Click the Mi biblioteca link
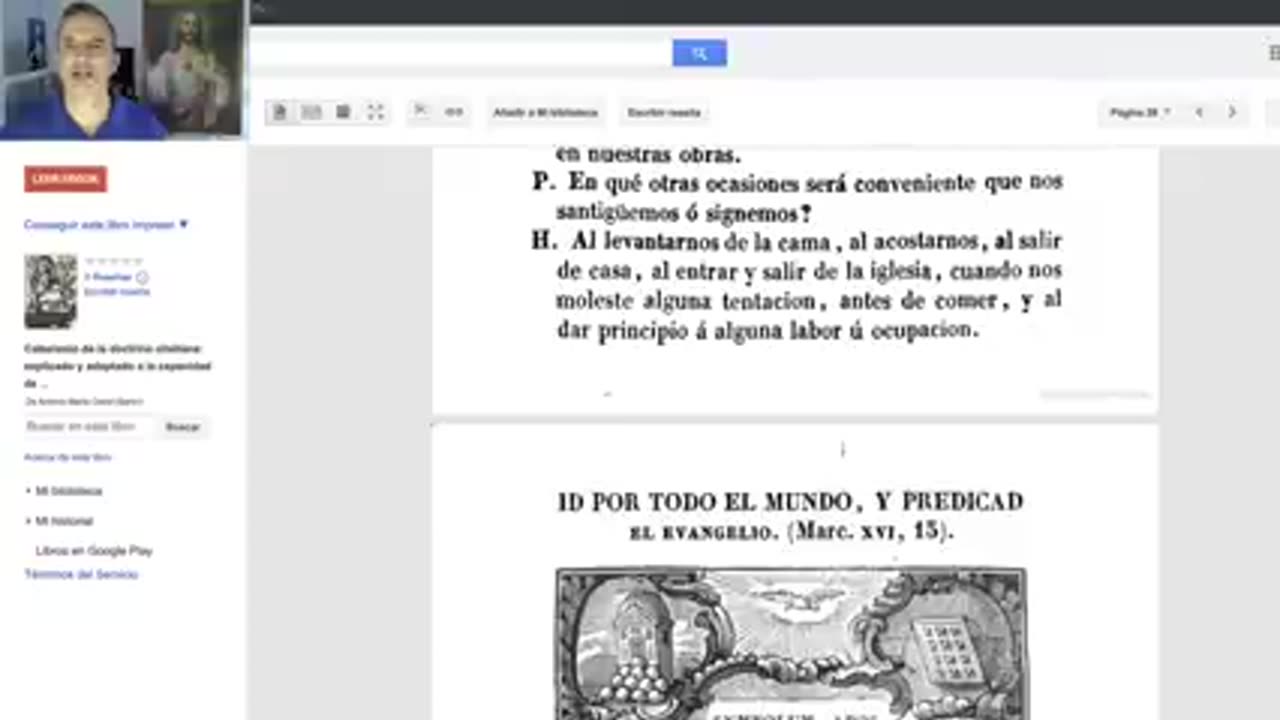The width and height of the screenshot is (1280, 720). [x=69, y=491]
